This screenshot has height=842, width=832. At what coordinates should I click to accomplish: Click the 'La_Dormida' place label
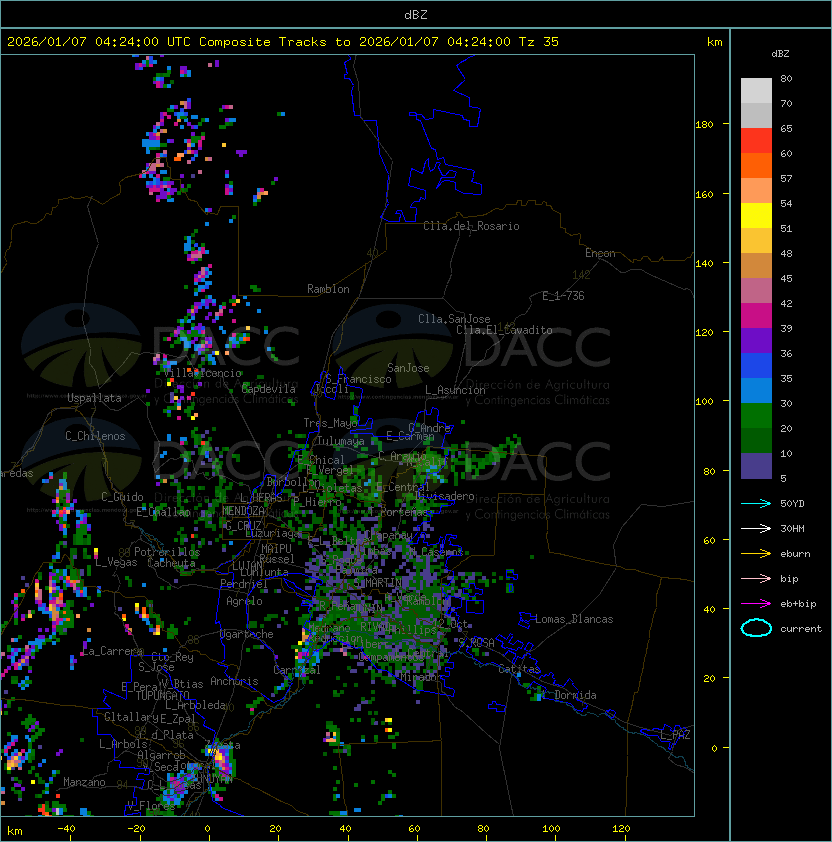point(569,695)
